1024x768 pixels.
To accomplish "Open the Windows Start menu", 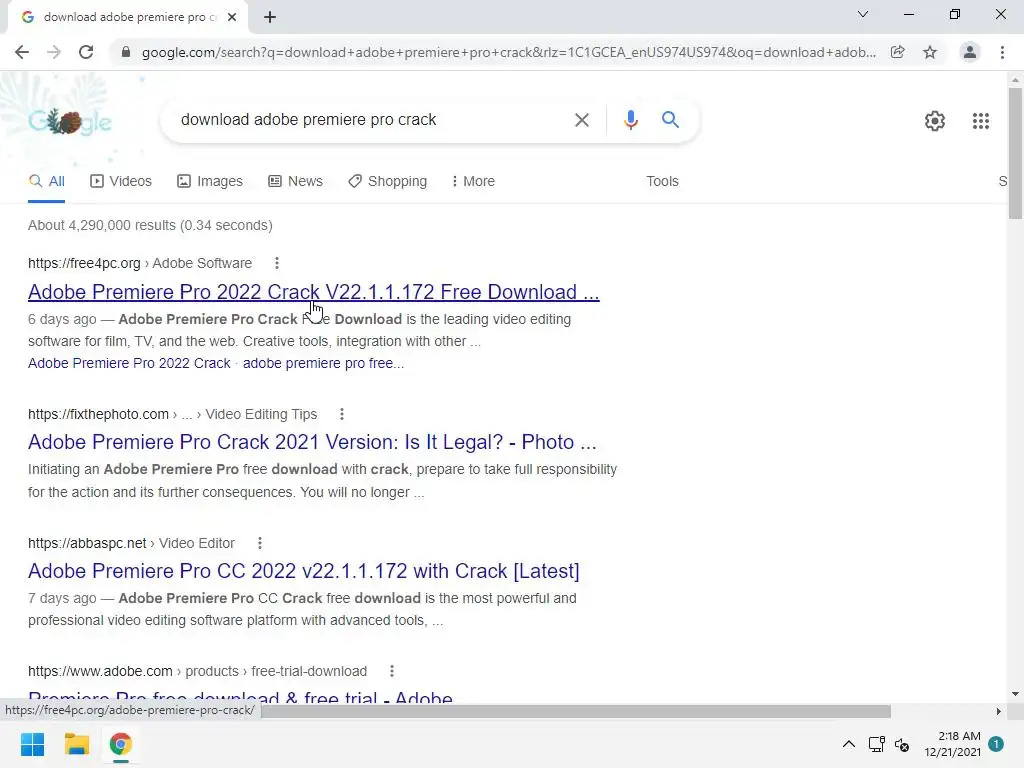I will point(32,744).
